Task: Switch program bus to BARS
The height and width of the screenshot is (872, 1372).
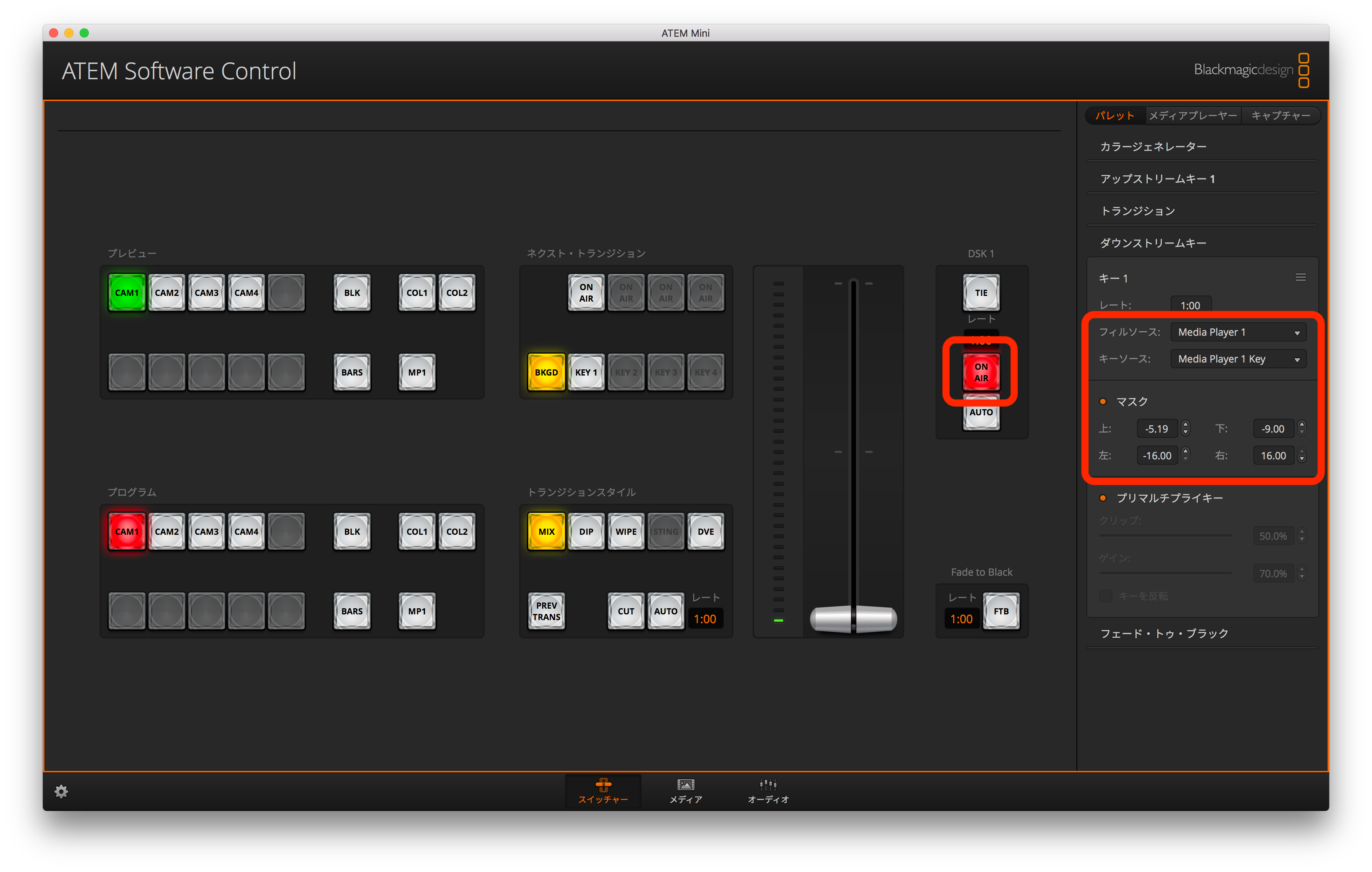Action: coord(351,611)
